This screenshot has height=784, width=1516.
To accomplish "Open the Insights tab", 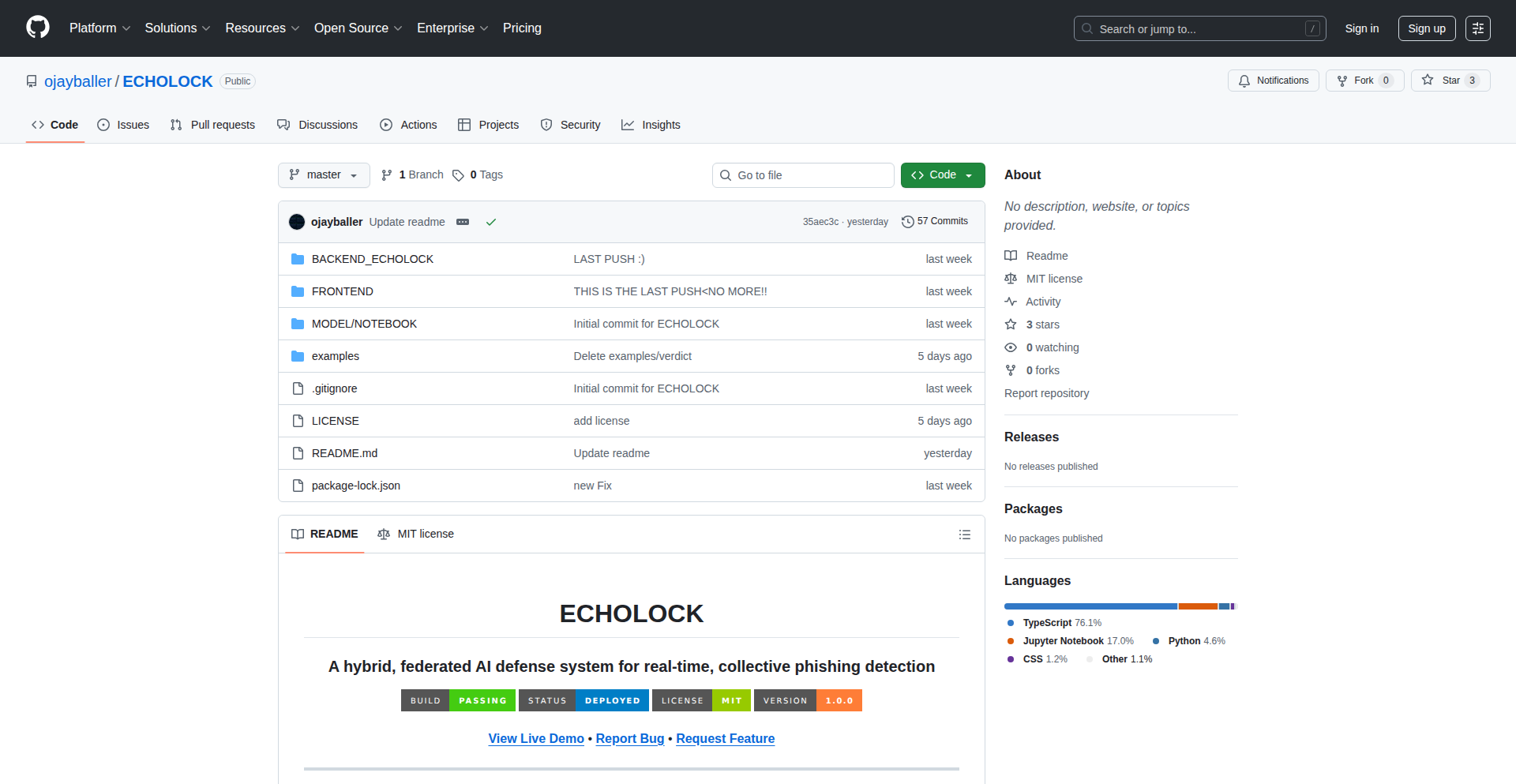I will pos(651,124).
